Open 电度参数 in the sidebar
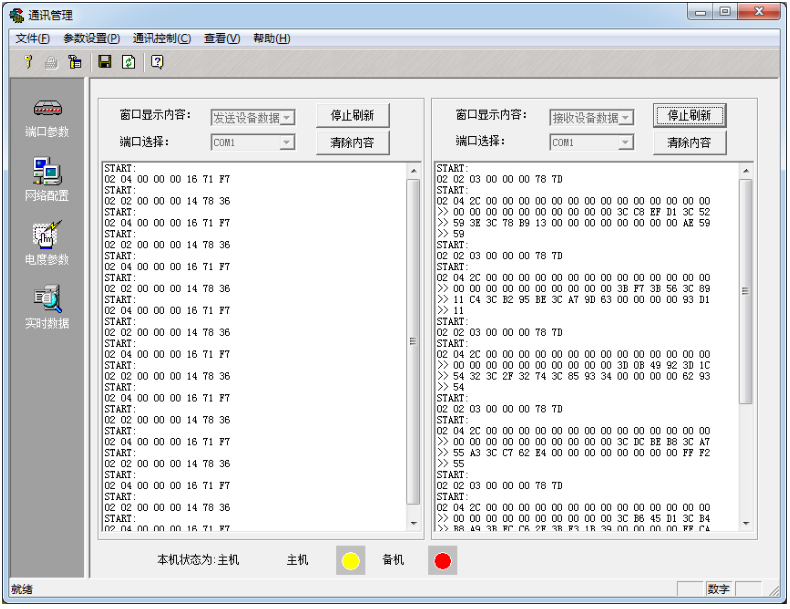The height and width of the screenshot is (609, 790). (47, 244)
